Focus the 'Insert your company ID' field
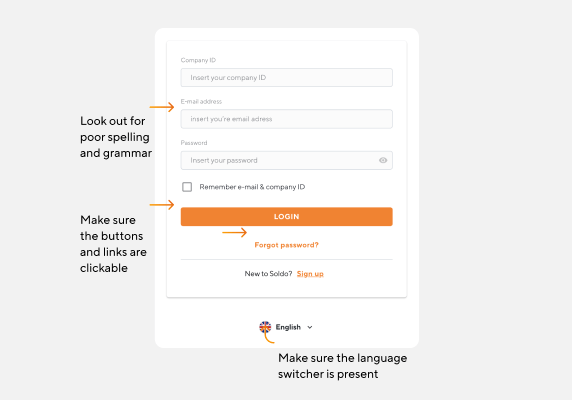This screenshot has height=400, width=572. tap(286, 78)
